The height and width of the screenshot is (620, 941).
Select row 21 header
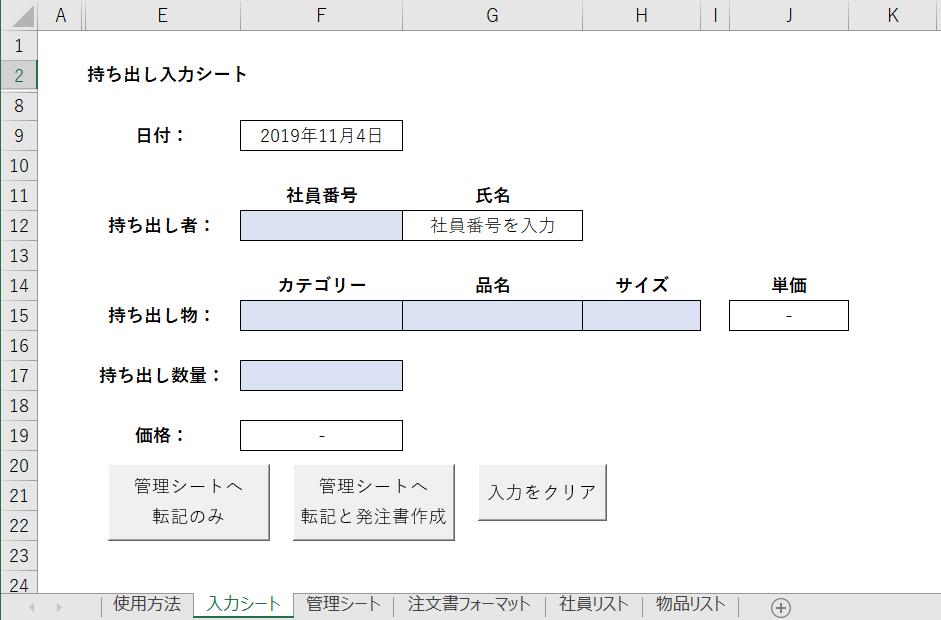pyautogui.click(x=19, y=496)
